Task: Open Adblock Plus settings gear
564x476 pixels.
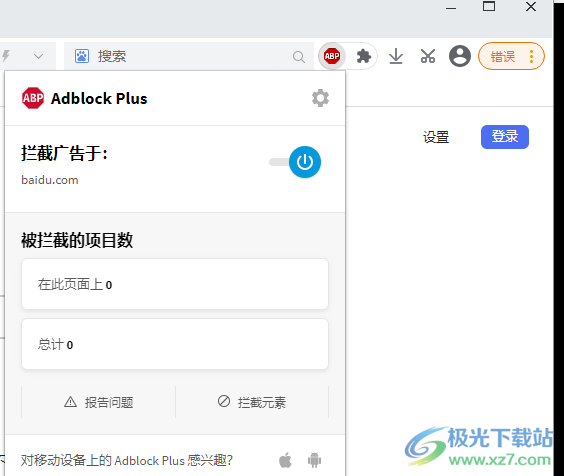Action: point(320,98)
